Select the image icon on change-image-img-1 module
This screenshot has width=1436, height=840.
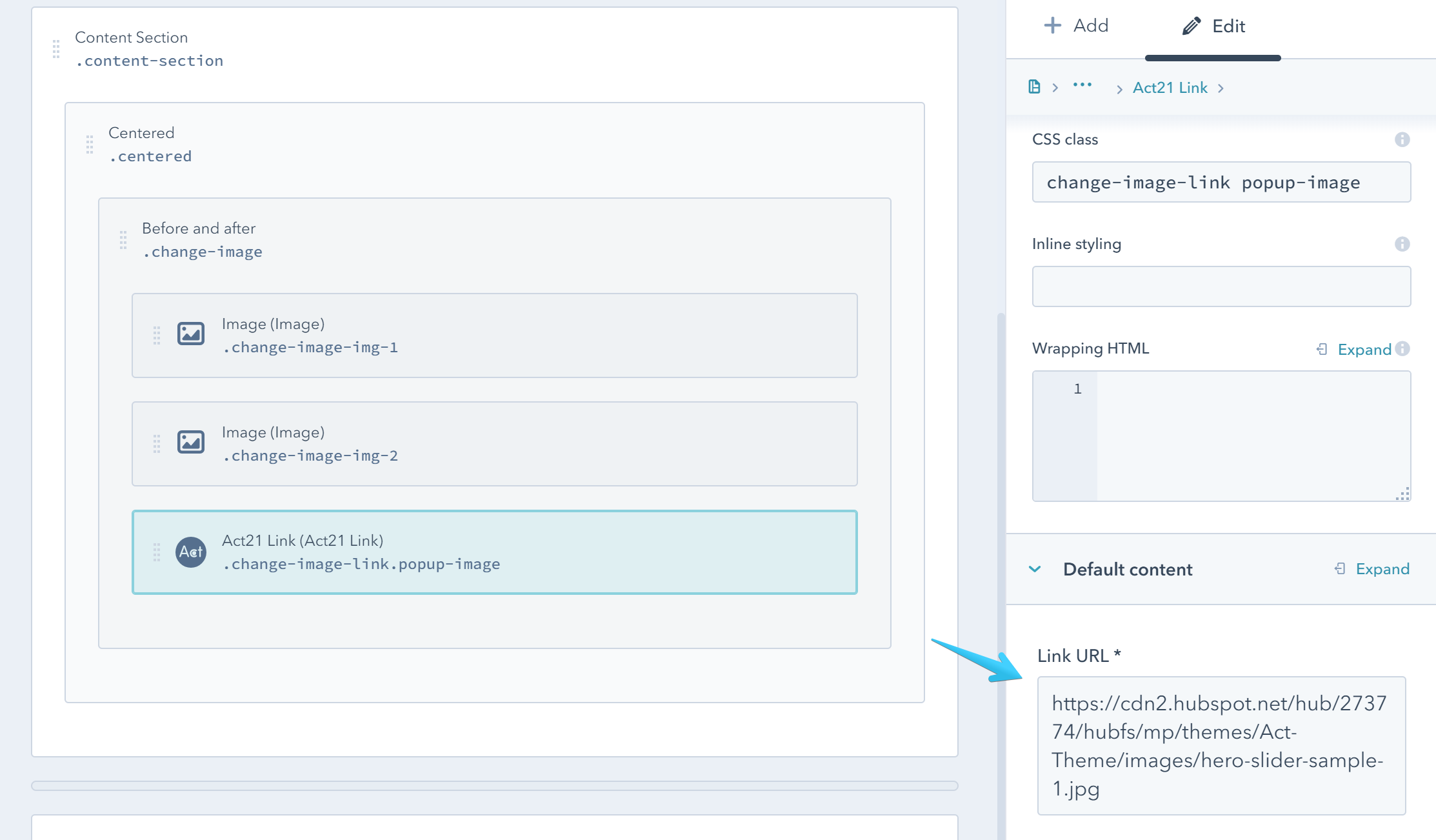[x=191, y=334]
